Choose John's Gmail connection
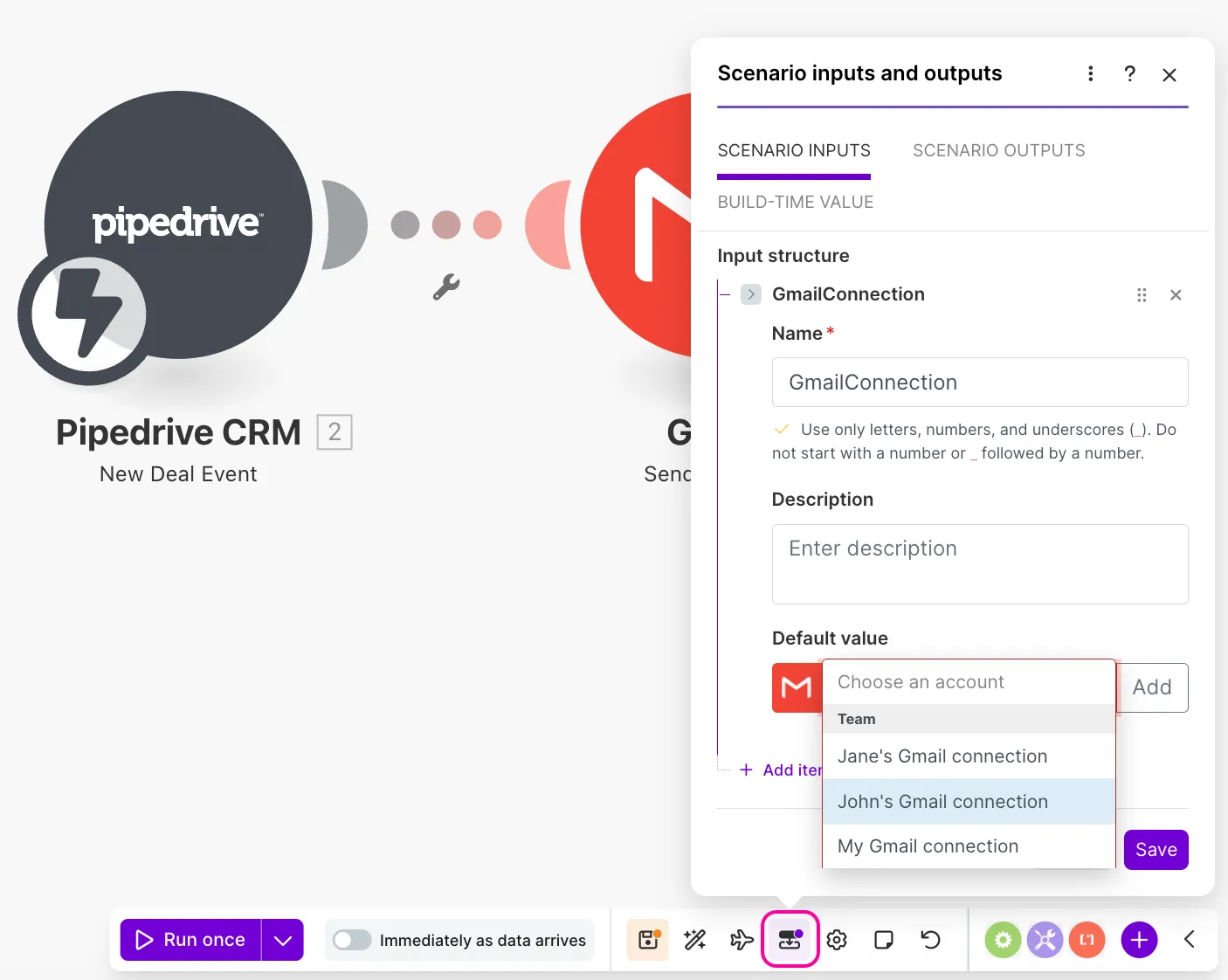The width and height of the screenshot is (1228, 980). pyautogui.click(x=969, y=802)
